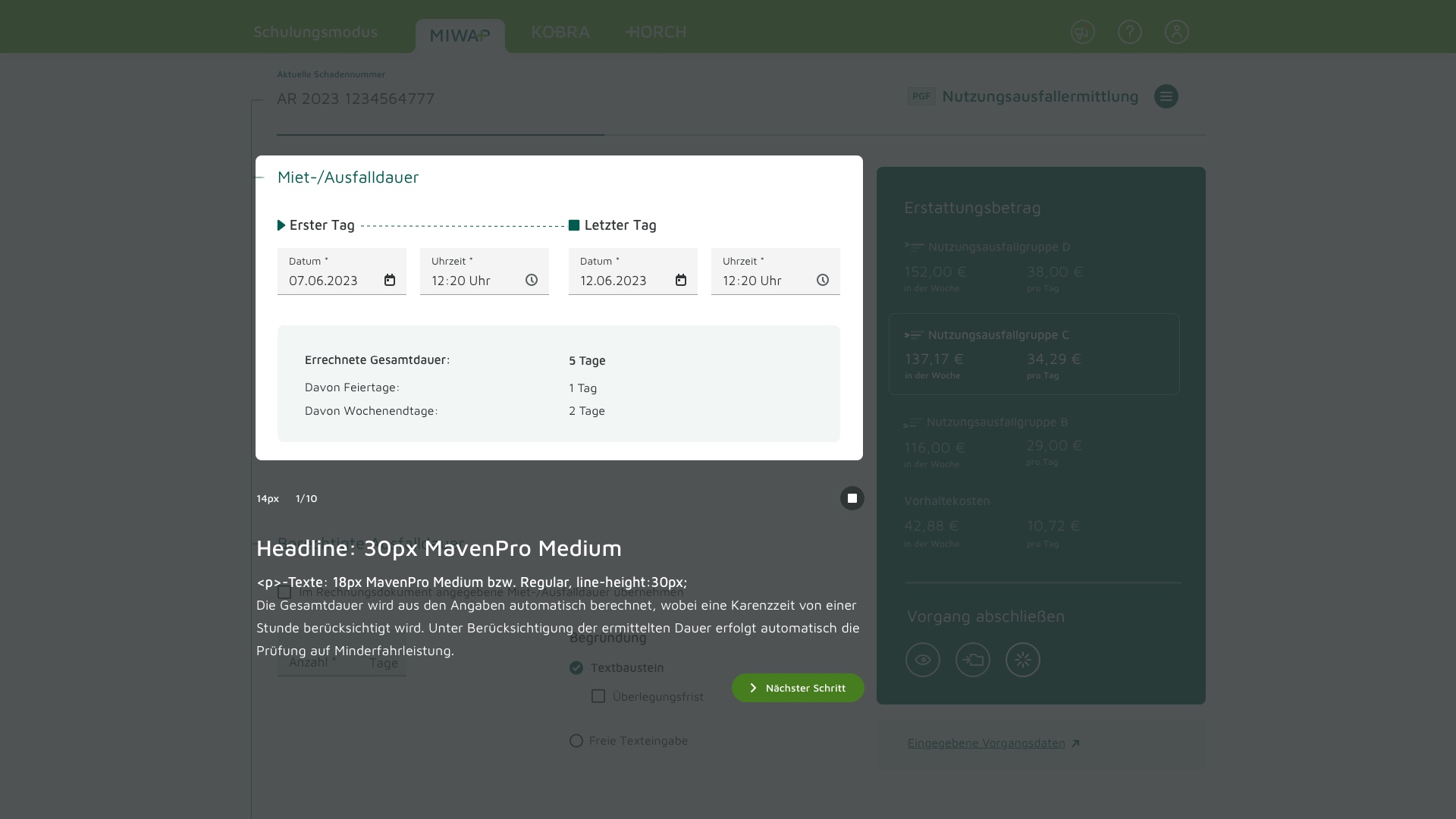
Task: Click the megaphone announcements icon in header
Action: click(x=1082, y=32)
